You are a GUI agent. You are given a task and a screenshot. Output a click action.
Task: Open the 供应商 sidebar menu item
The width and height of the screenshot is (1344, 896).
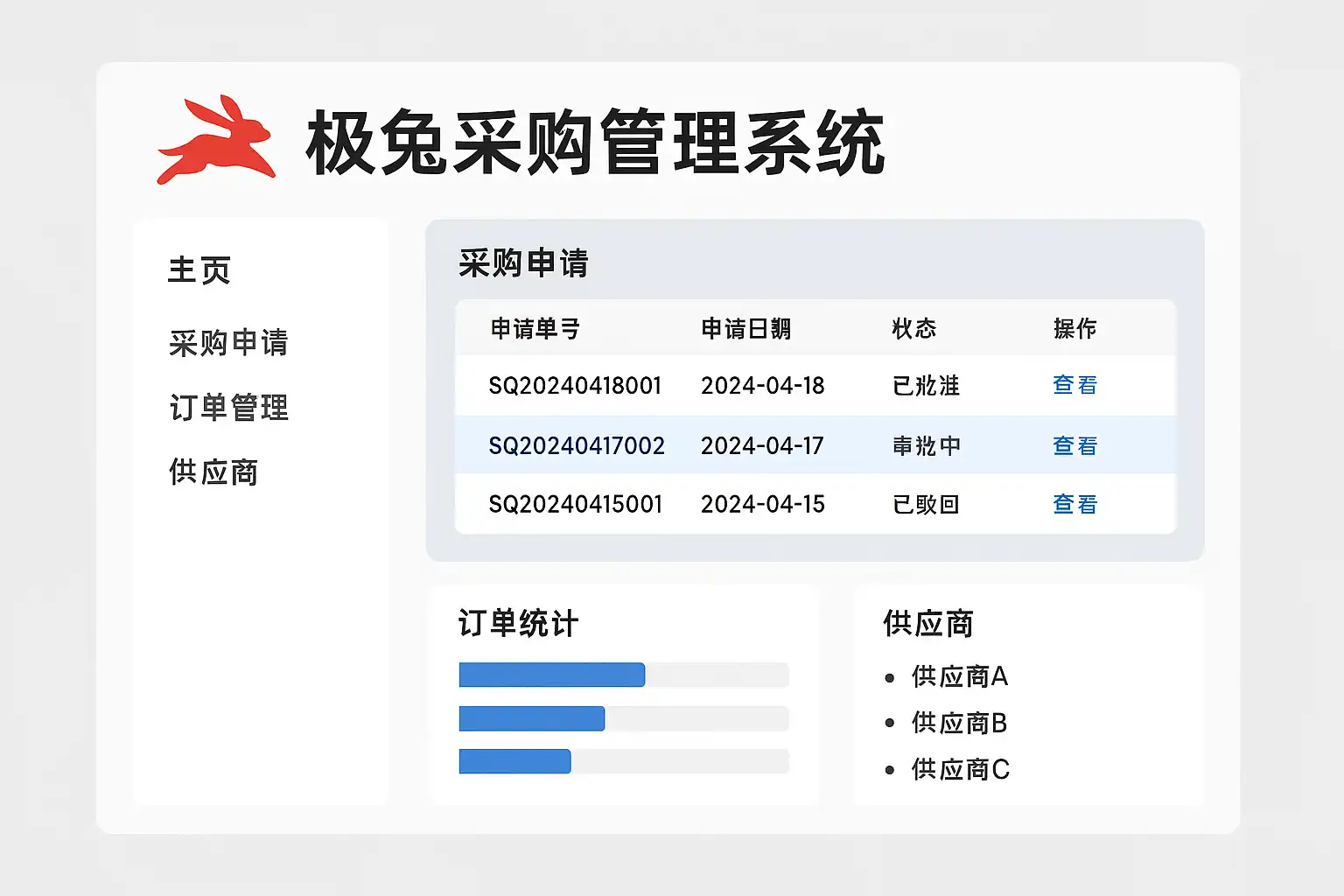[x=213, y=472]
